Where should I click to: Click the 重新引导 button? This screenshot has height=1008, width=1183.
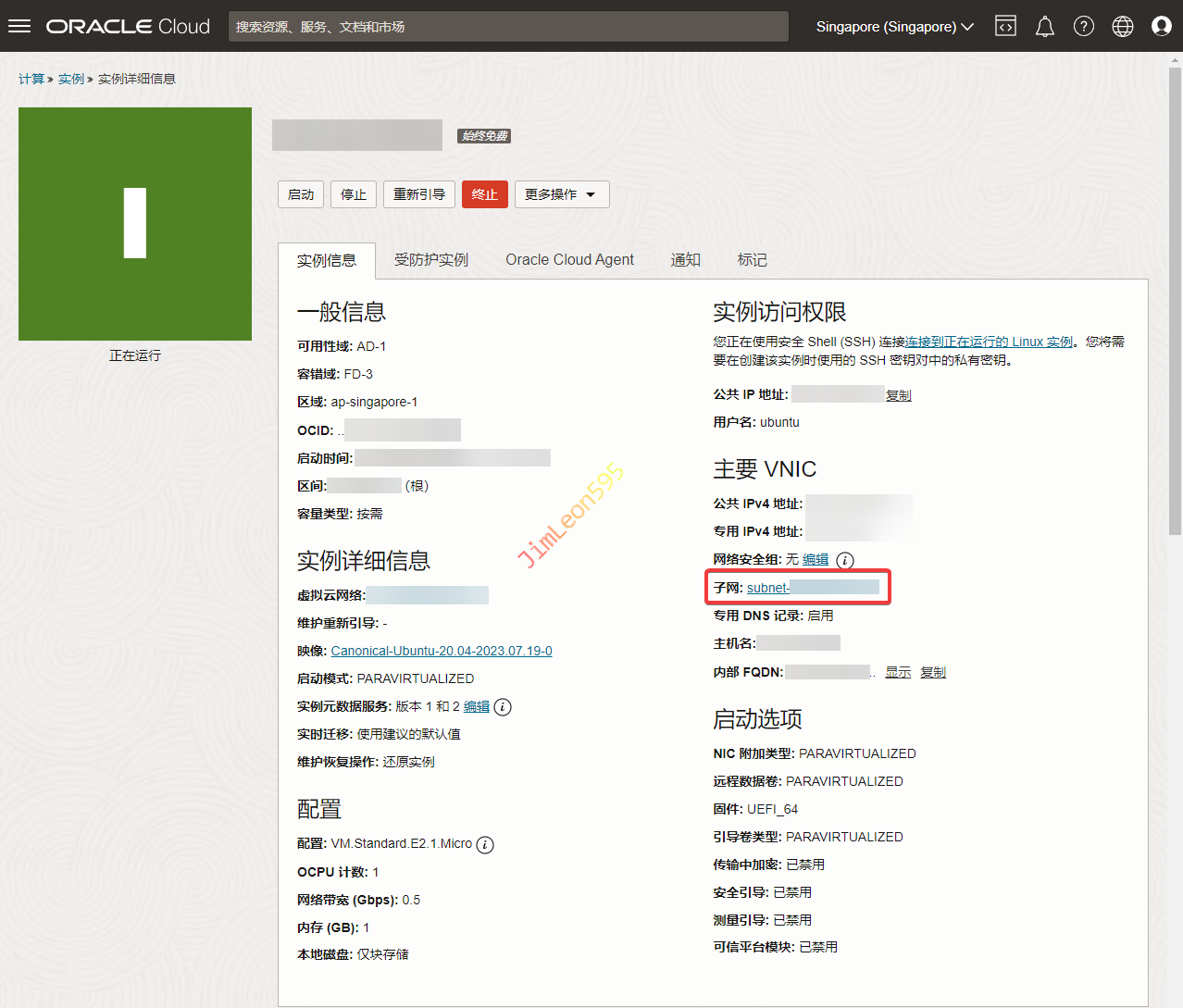click(419, 194)
